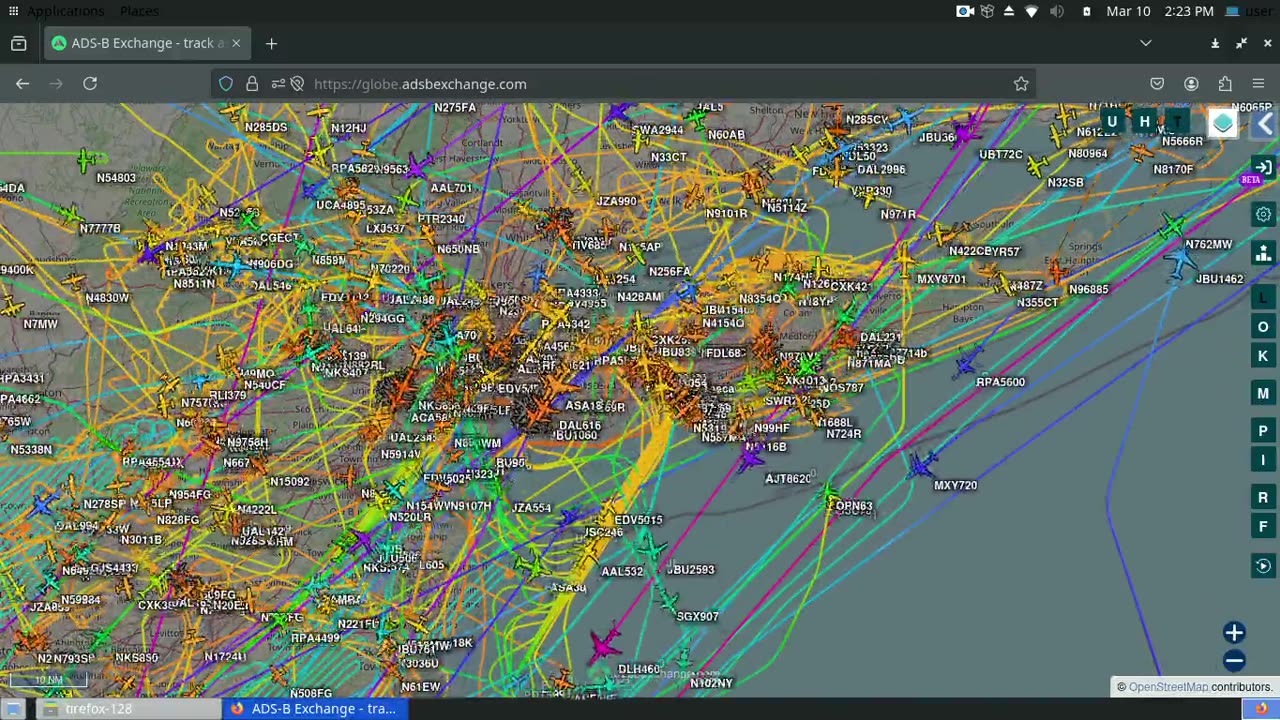Screen dimensions: 1280x720
Task: Open the user session menu
Action: [x=1249, y=11]
